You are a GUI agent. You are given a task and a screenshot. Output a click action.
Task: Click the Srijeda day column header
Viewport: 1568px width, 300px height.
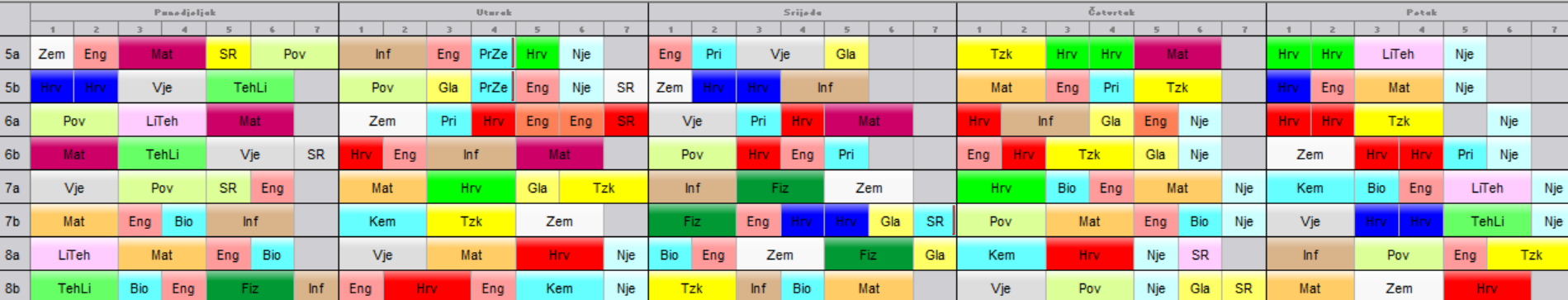pyautogui.click(x=803, y=12)
